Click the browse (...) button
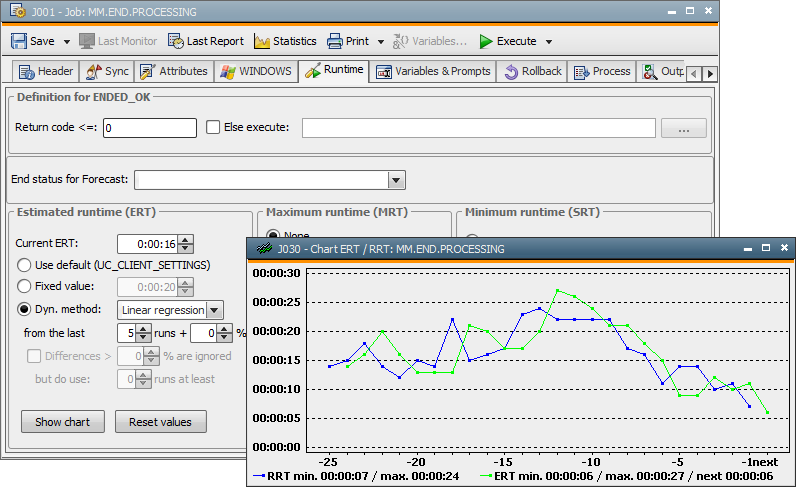Image resolution: width=796 pixels, height=487 pixels. (683, 128)
